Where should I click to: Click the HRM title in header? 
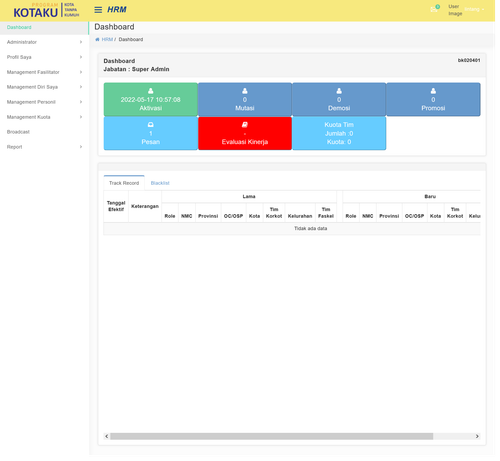pos(118,10)
